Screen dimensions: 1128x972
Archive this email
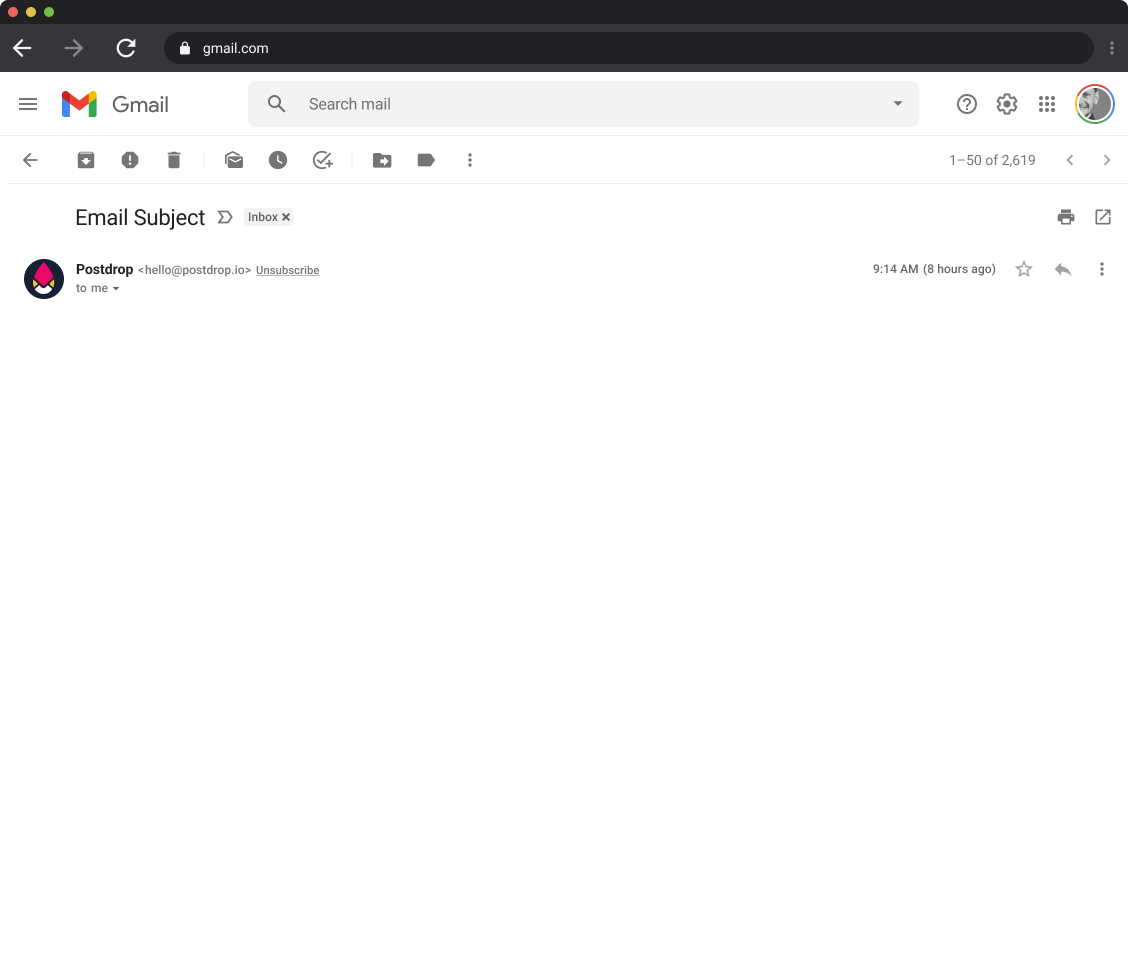(85, 160)
